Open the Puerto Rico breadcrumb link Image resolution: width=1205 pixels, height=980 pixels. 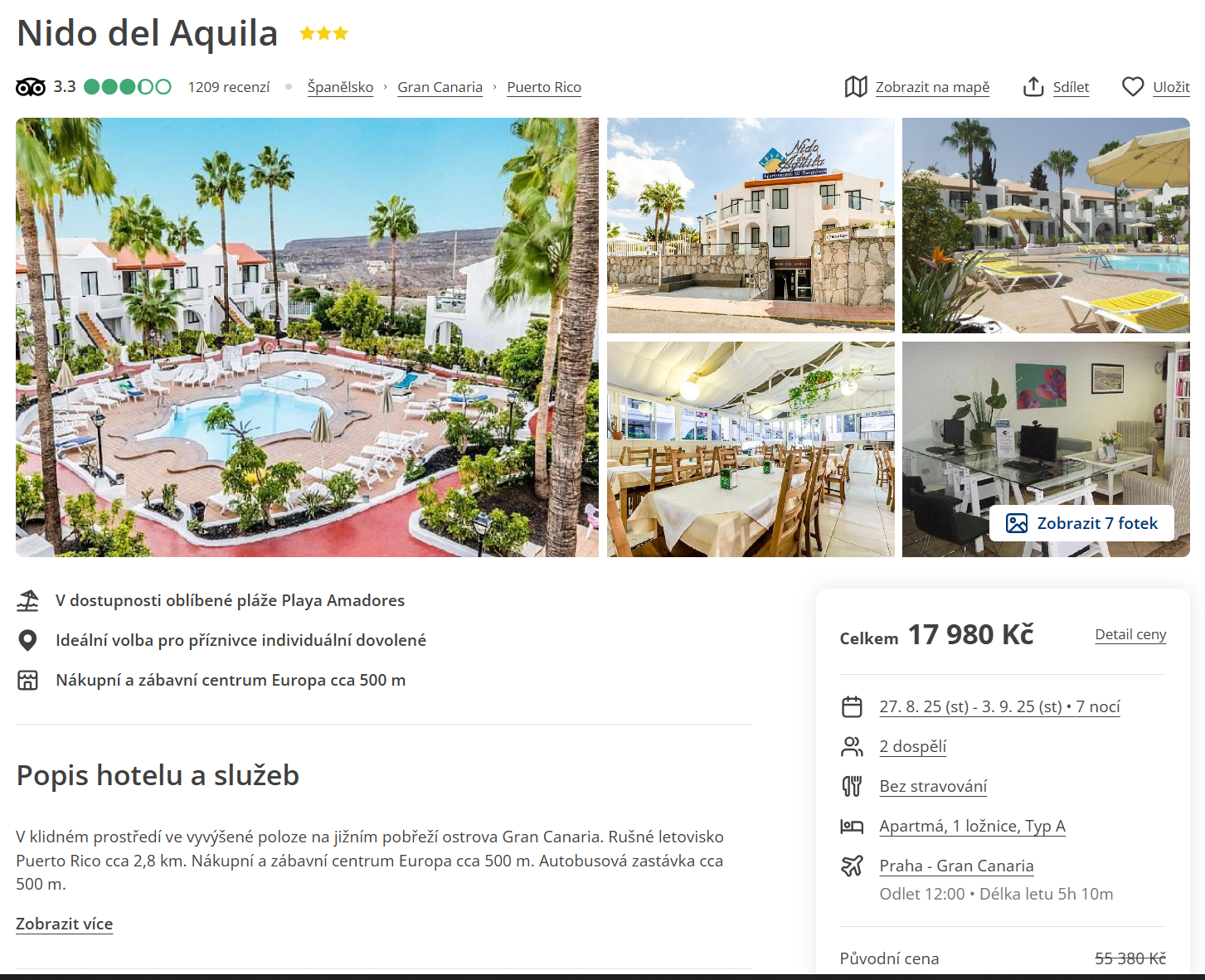pos(544,87)
